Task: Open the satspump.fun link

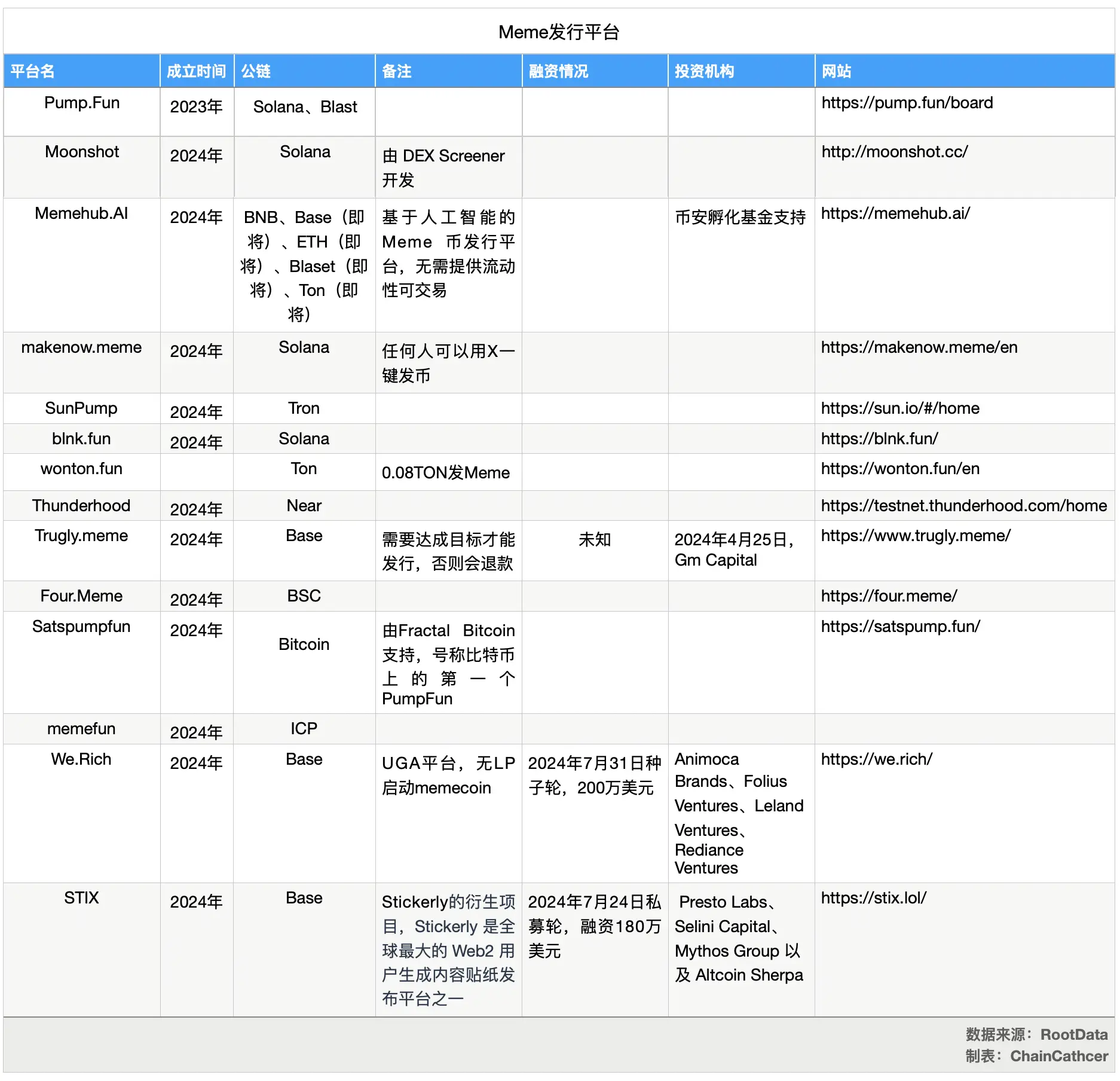Action: [900, 626]
